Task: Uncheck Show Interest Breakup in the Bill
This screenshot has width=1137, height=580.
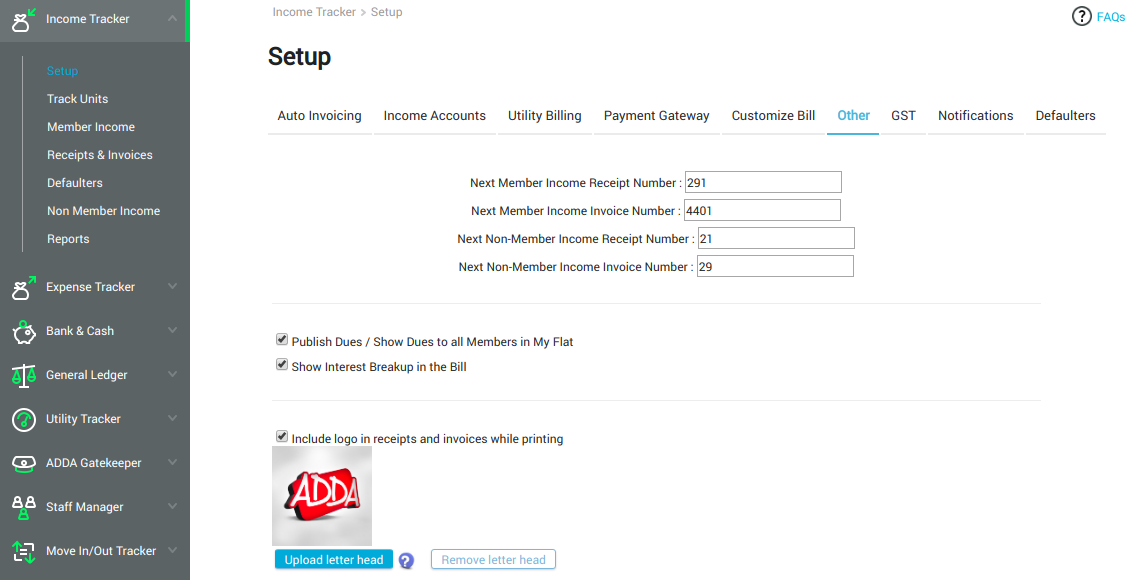Action: coord(282,364)
